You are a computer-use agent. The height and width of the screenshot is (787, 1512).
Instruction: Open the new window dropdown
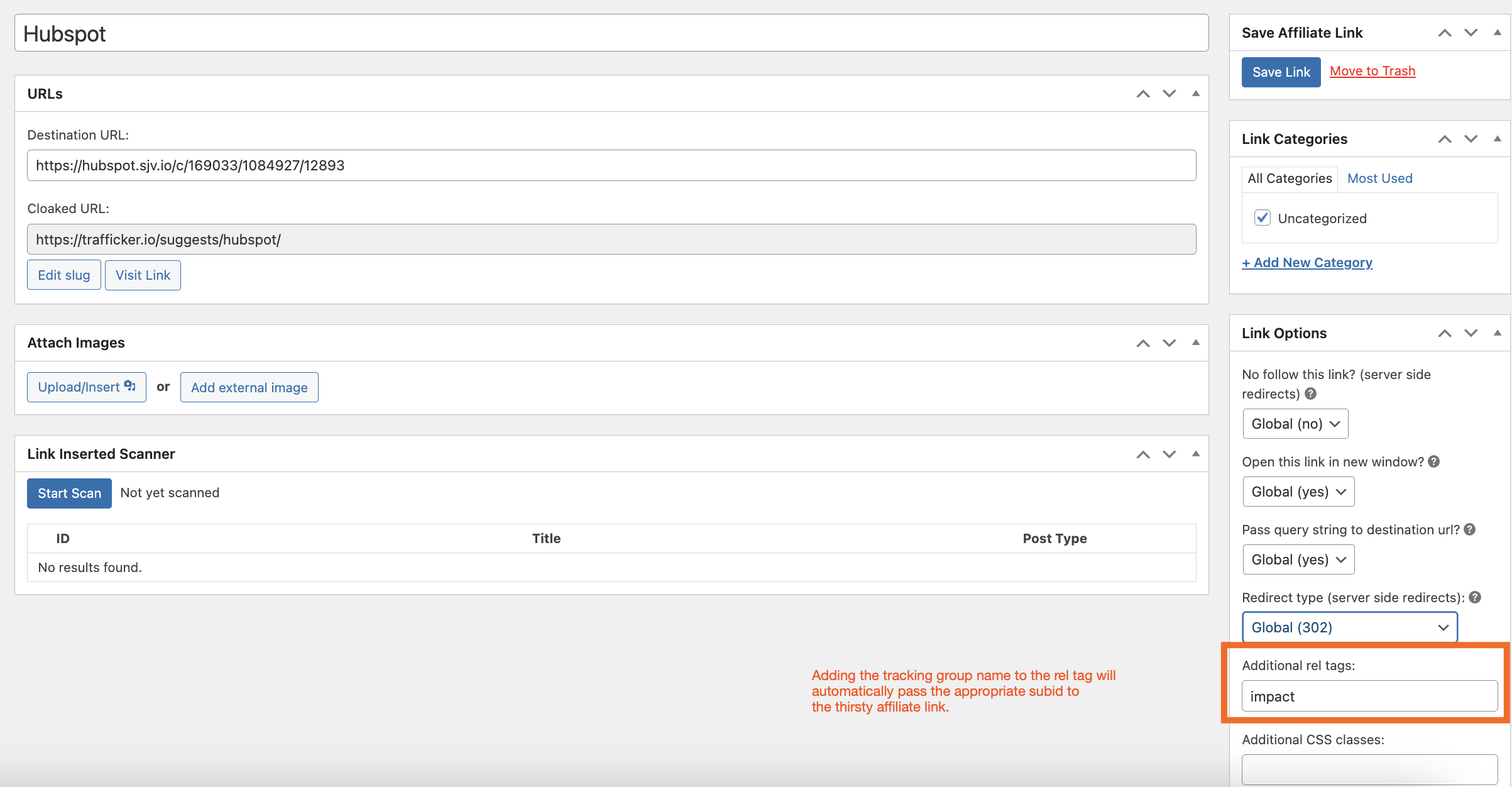click(x=1298, y=492)
